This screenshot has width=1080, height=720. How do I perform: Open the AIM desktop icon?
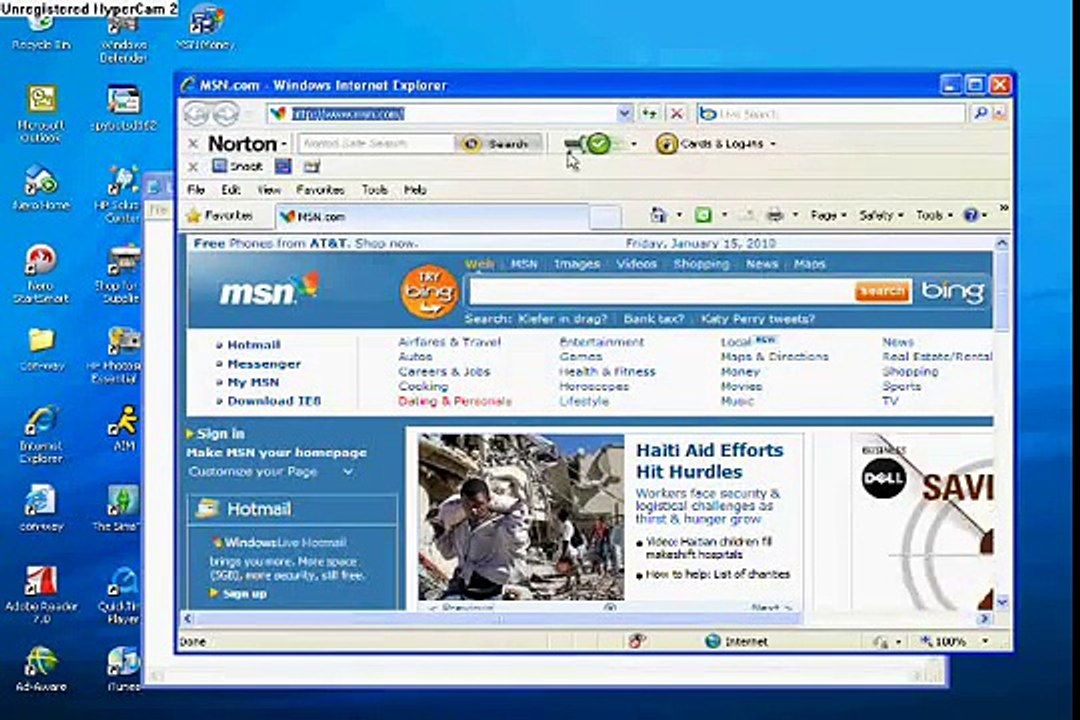coord(124,429)
